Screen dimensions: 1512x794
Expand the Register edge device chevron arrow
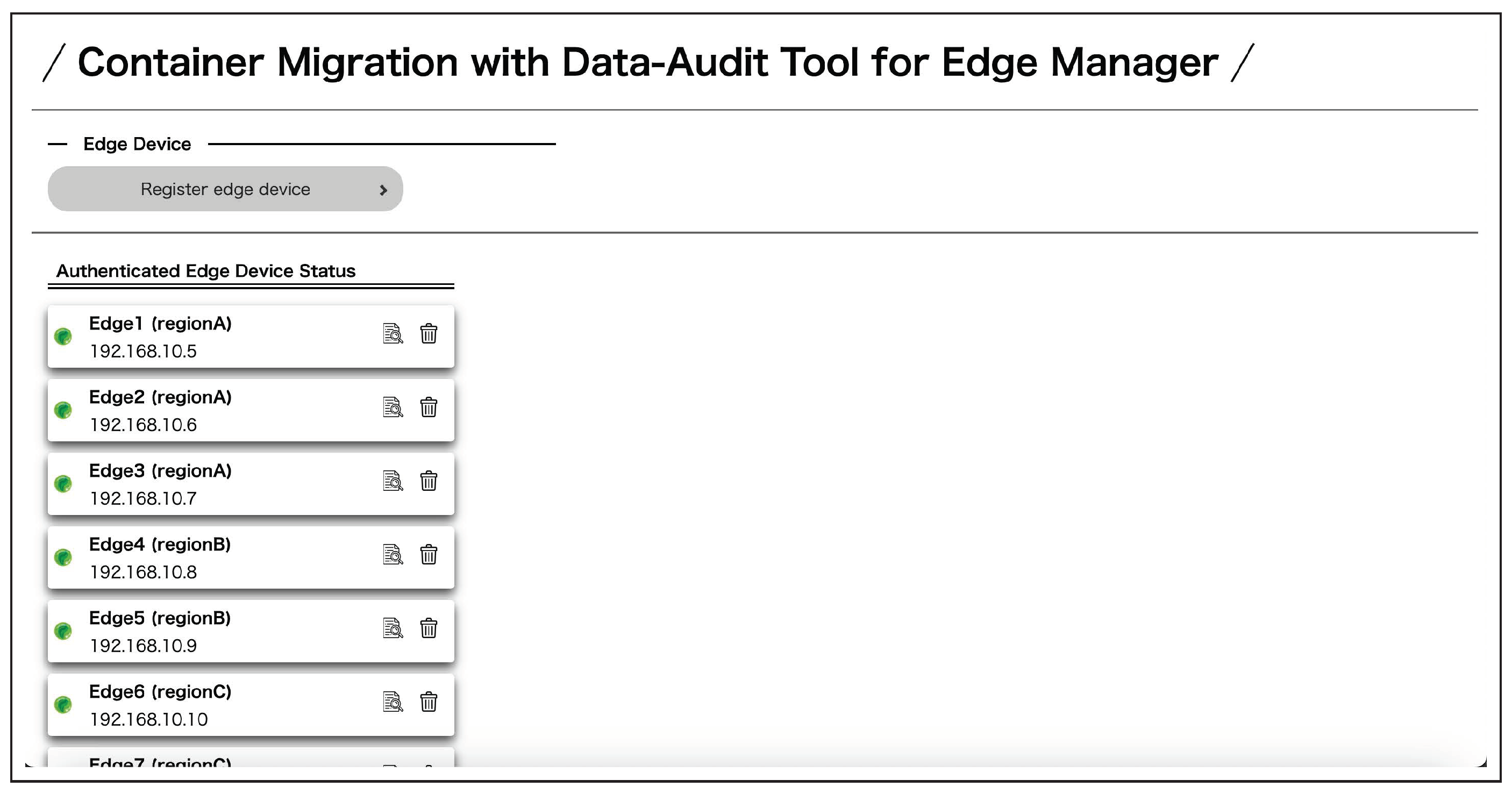tap(383, 190)
